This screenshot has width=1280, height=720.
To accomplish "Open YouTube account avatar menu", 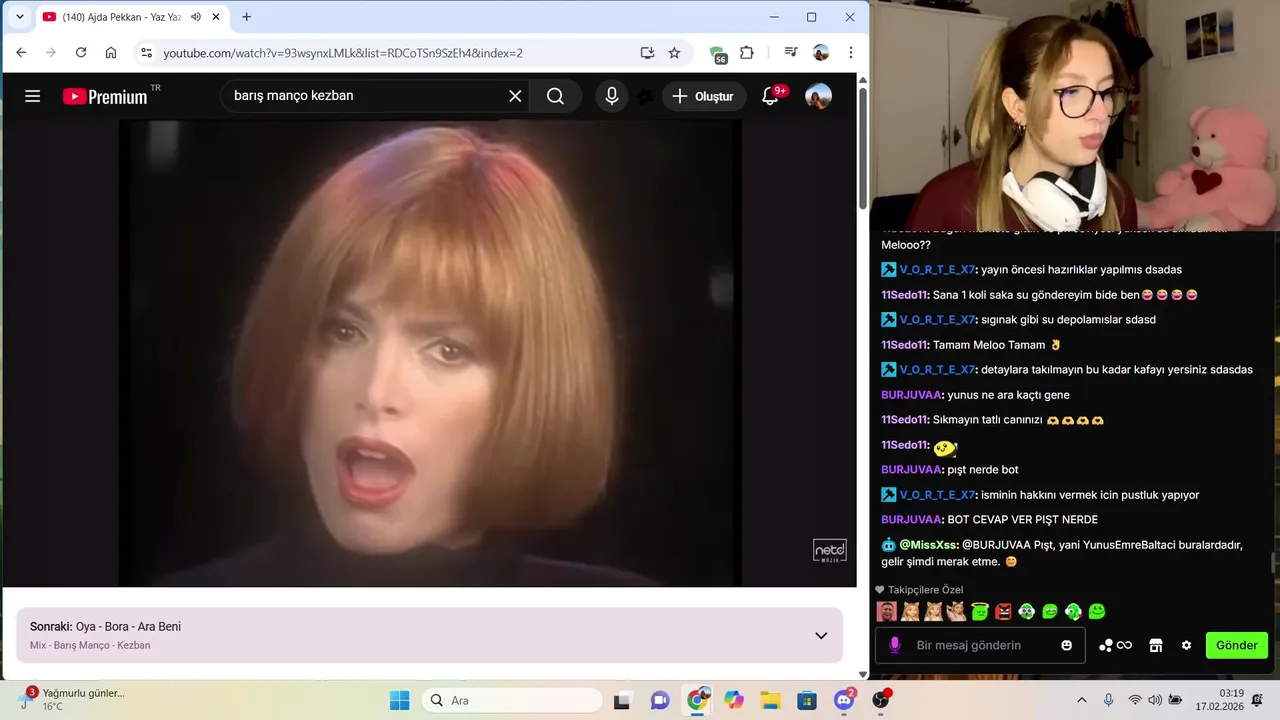I will coord(818,96).
